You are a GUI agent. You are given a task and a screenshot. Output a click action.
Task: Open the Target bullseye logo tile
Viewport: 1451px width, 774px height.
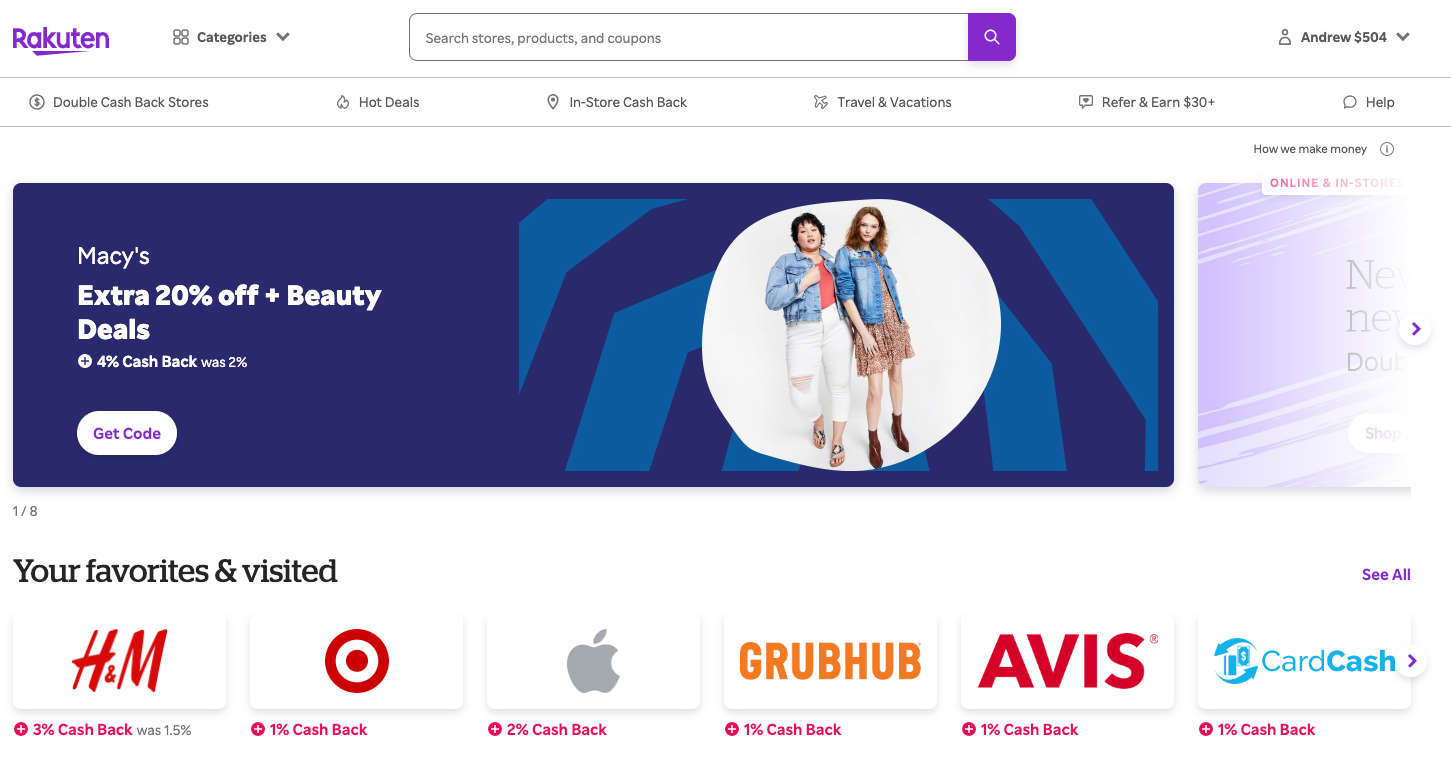pyautogui.click(x=356, y=661)
